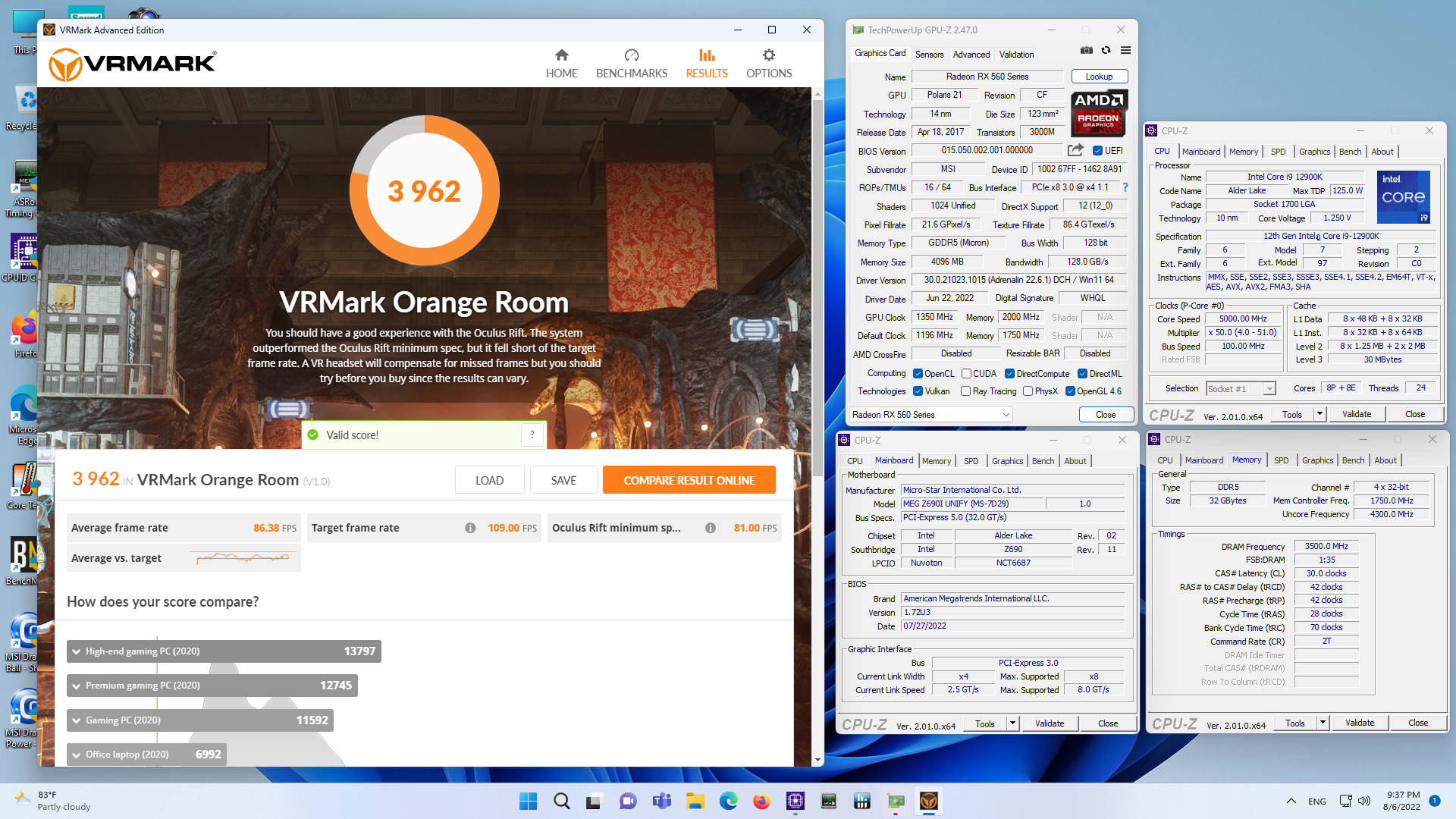This screenshot has width=1456, height=819.
Task: Open Tools dropdown arrow in CPU-Z CPU window
Action: [x=1319, y=414]
